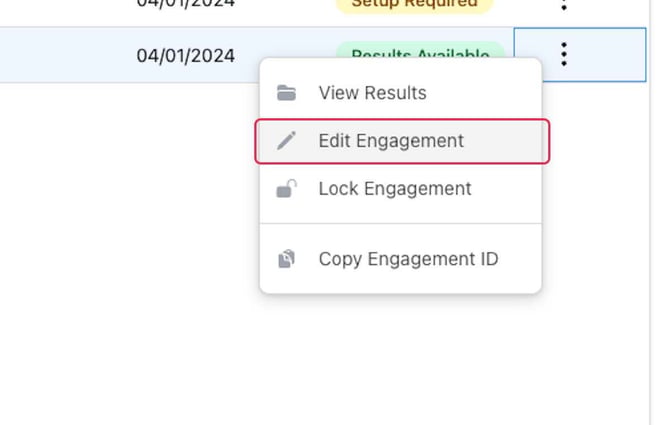The width and height of the screenshot is (670, 425).
Task: Click the blue-outlined actions cell around the dots
Action: point(580,55)
